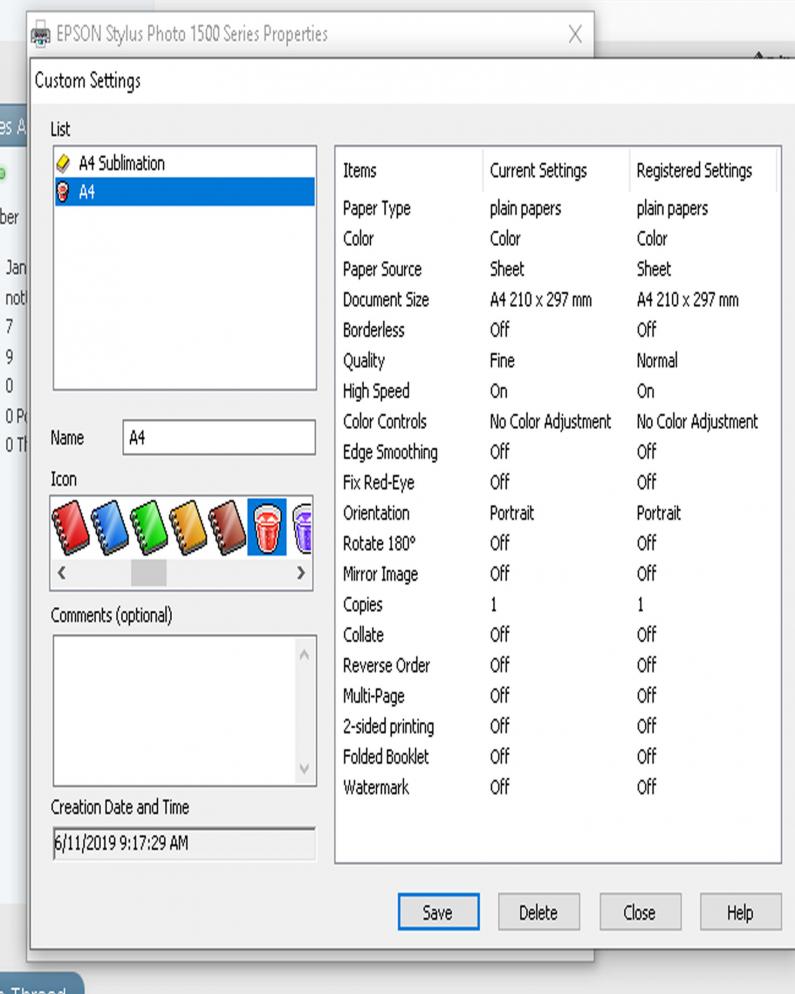Click the Document Size row label
Image resolution: width=795 pixels, height=994 pixels.
pyautogui.click(x=385, y=299)
